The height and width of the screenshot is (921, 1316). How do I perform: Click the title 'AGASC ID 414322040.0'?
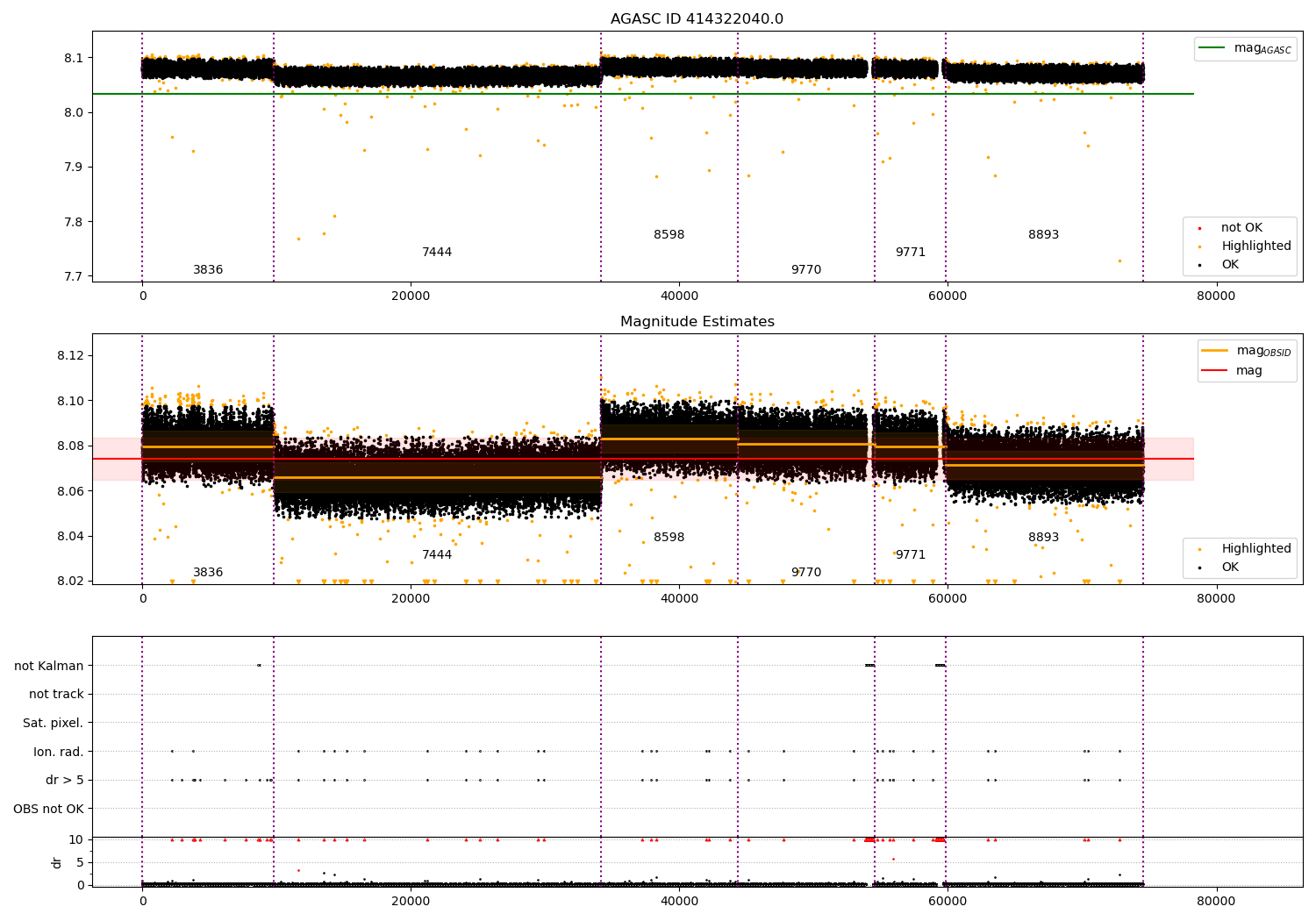tap(697, 19)
